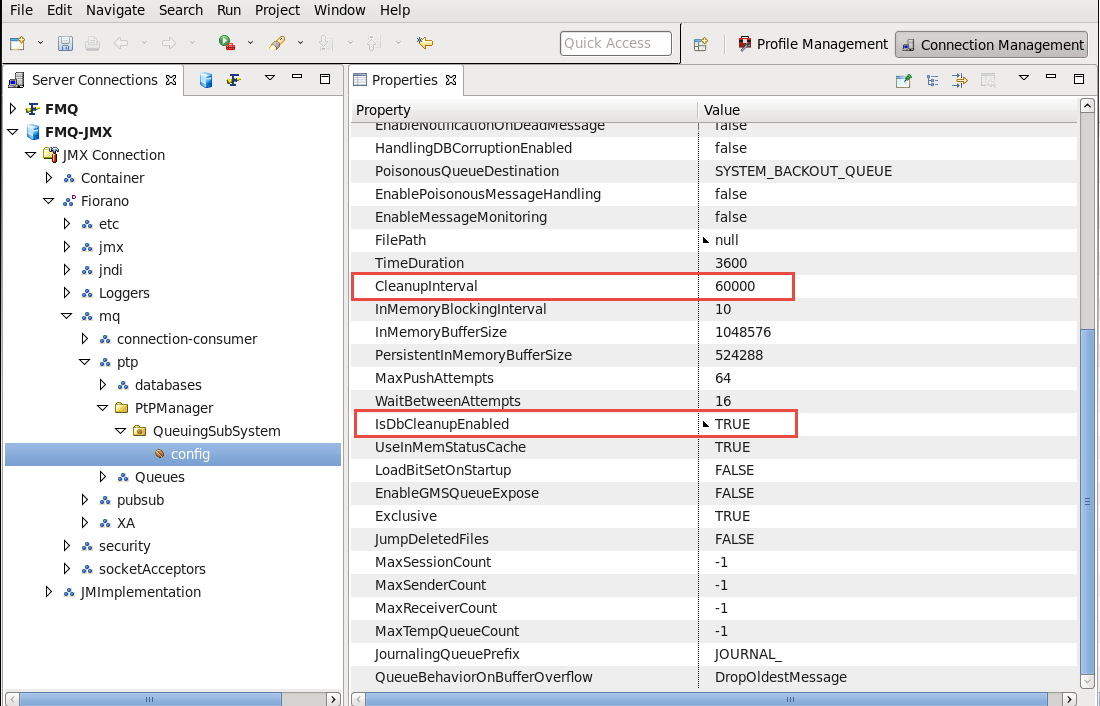The height and width of the screenshot is (706, 1100).
Task: Expand the FMQ server node
Action: [x=12, y=109]
